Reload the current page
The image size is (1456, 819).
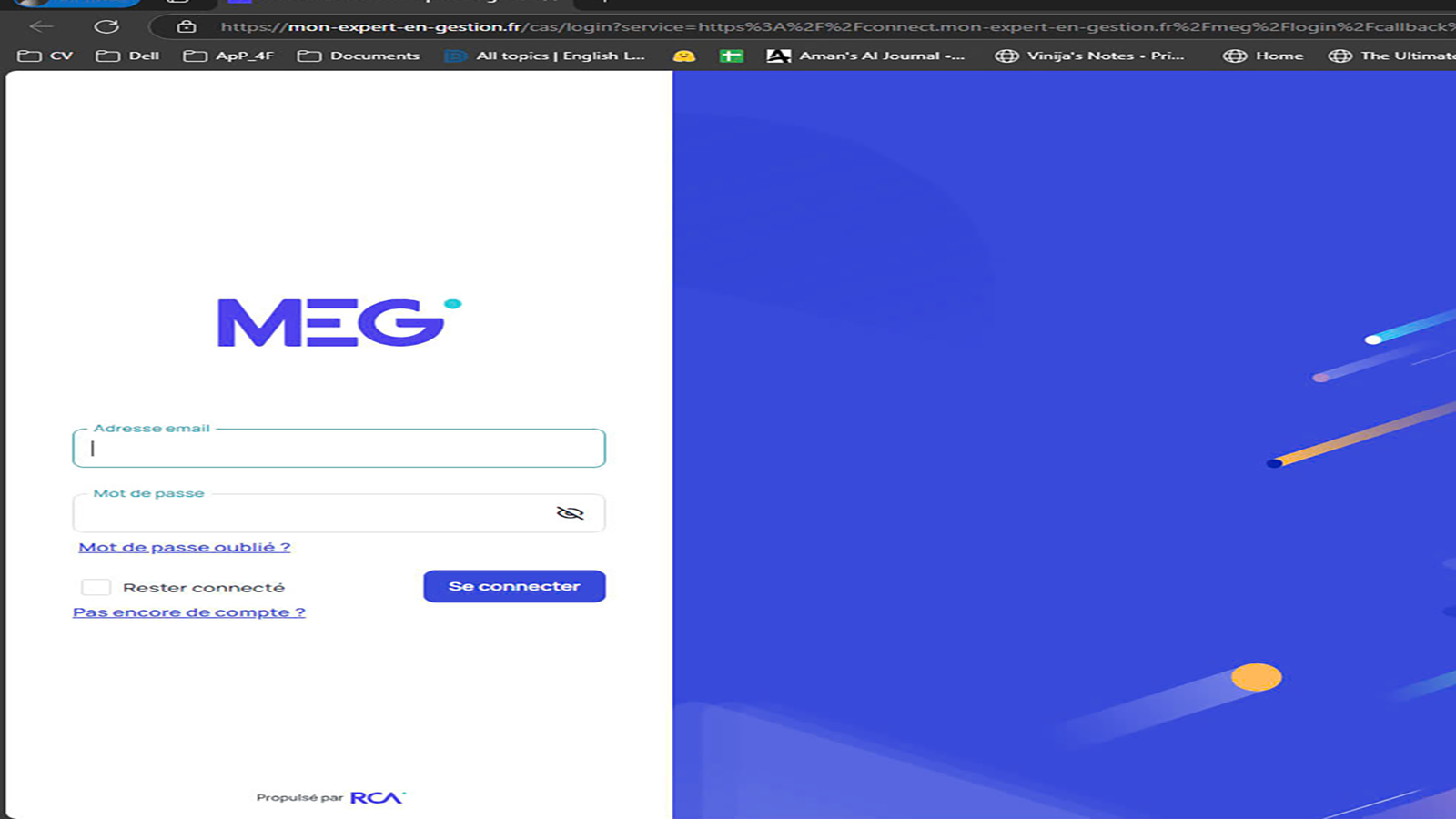(x=106, y=26)
